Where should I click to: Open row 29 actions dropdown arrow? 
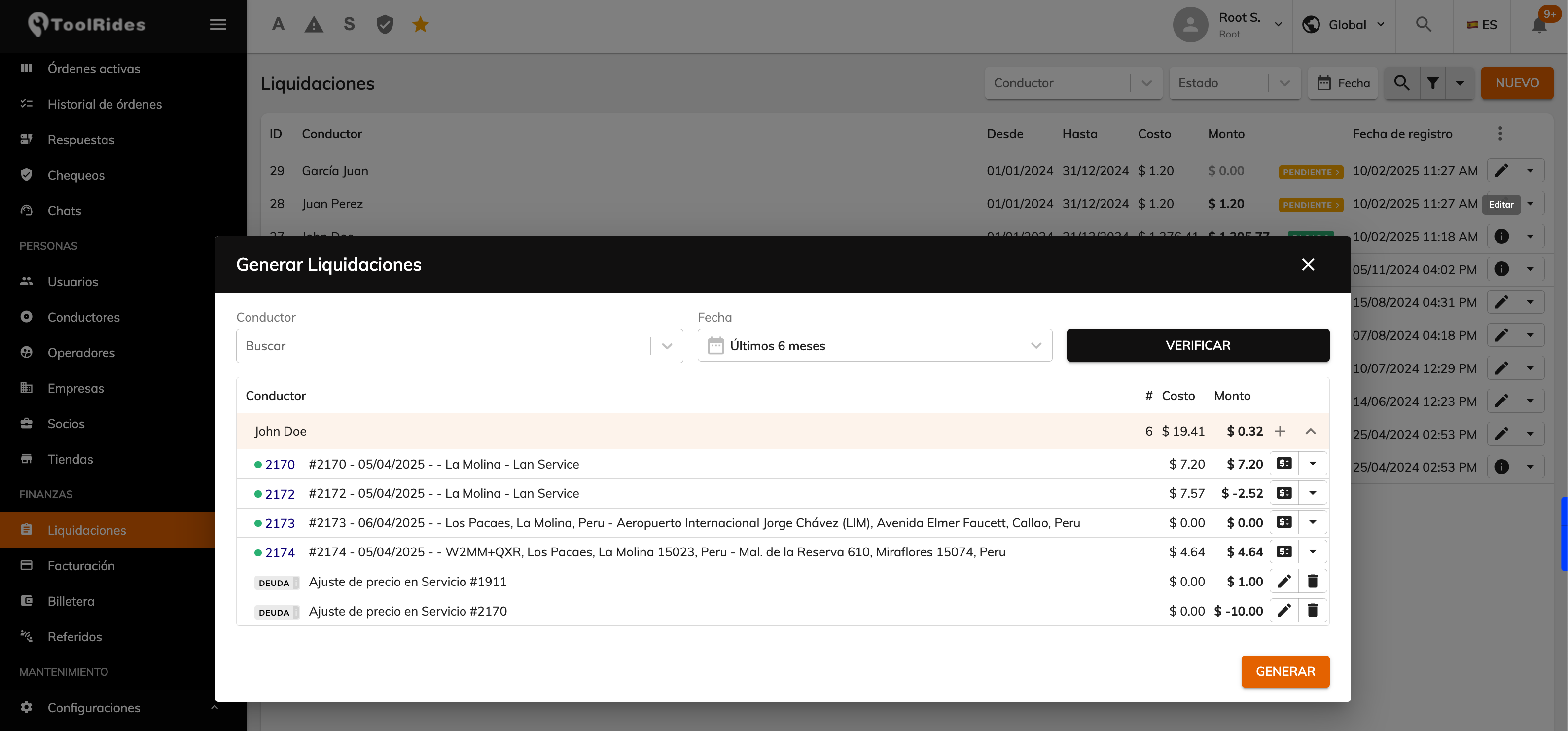[1530, 171]
